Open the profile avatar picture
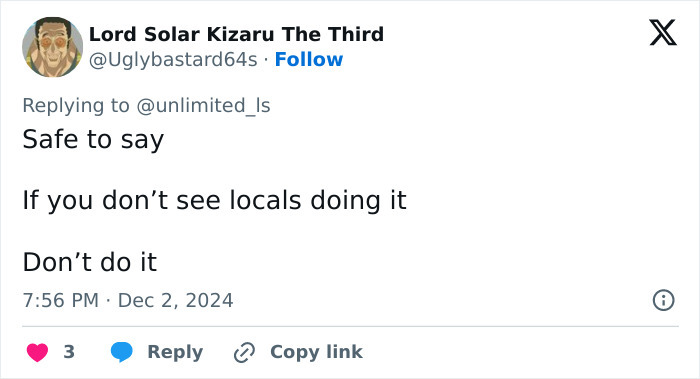The image size is (700, 379). click(52, 47)
